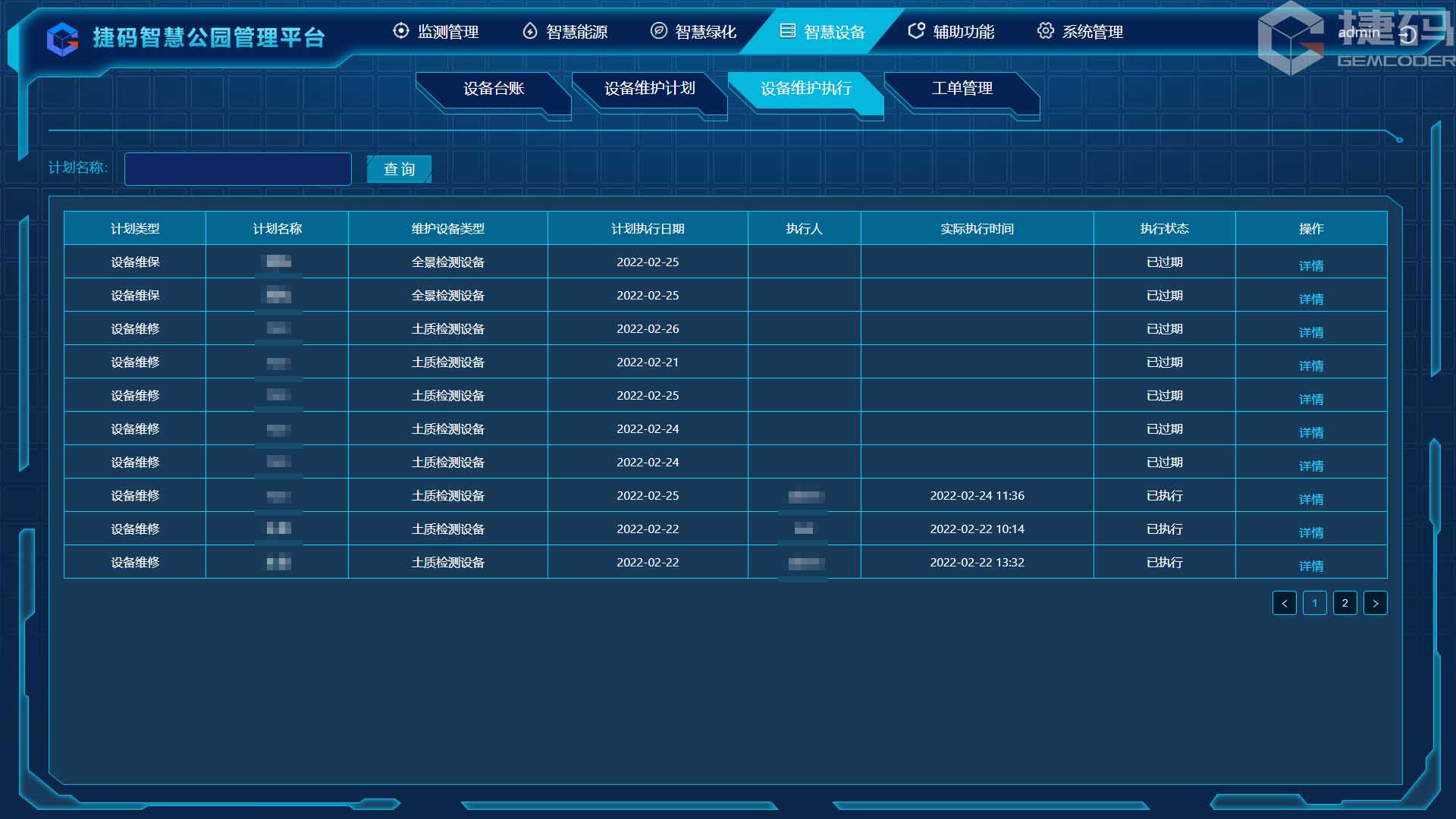Click the 执行状态 column header
Screen dimensions: 1456x819
click(x=1164, y=228)
